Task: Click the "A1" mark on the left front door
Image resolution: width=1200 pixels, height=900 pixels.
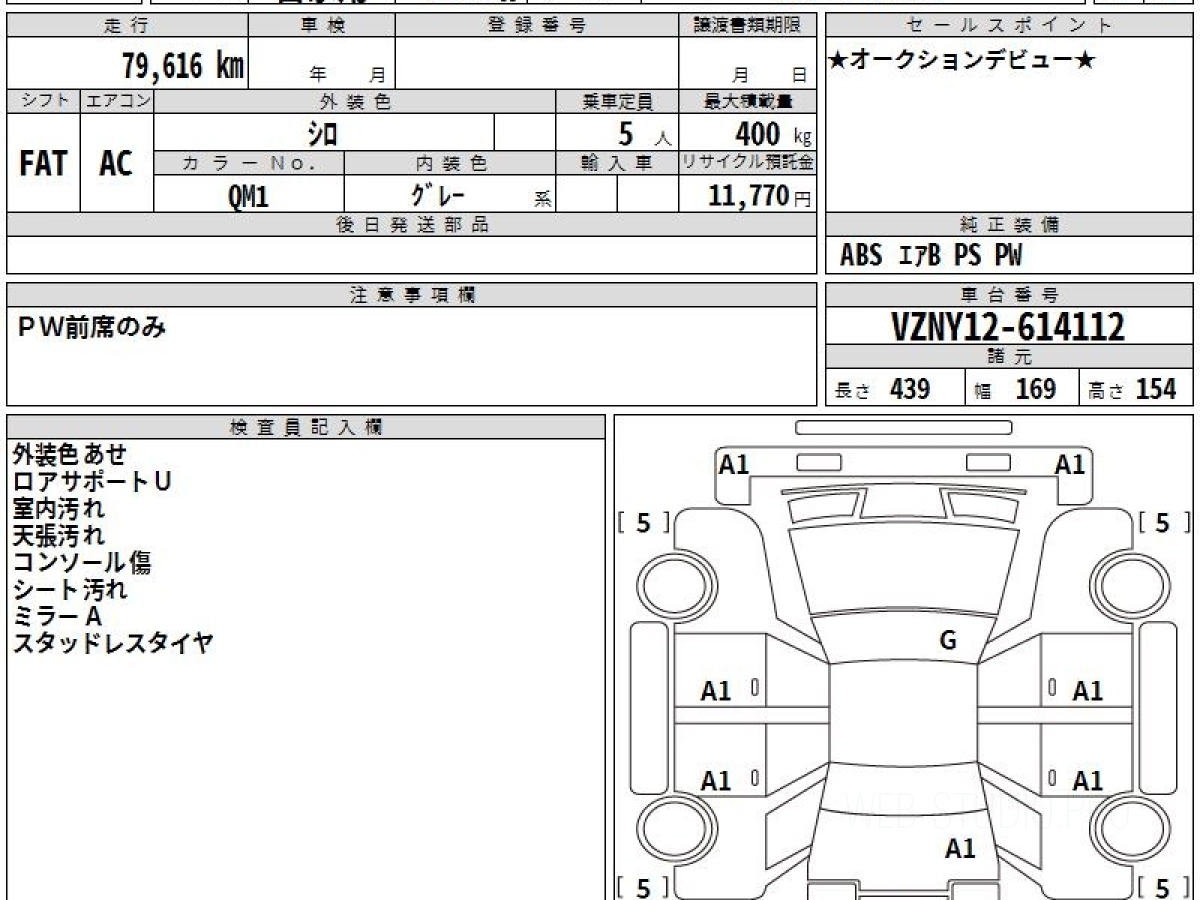Action: pos(716,691)
